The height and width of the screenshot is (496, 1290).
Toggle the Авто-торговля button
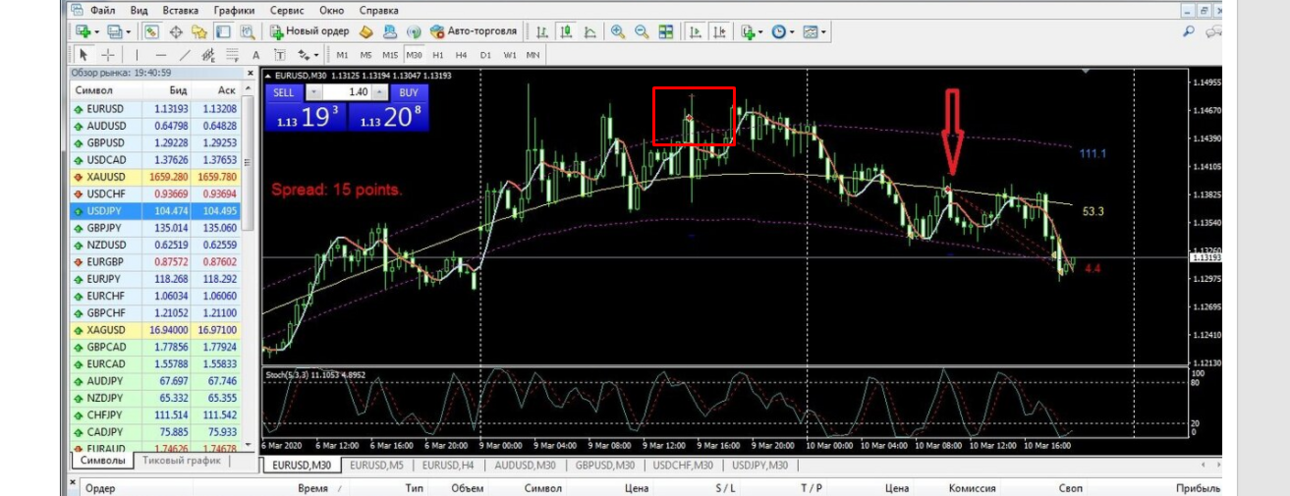(472, 32)
